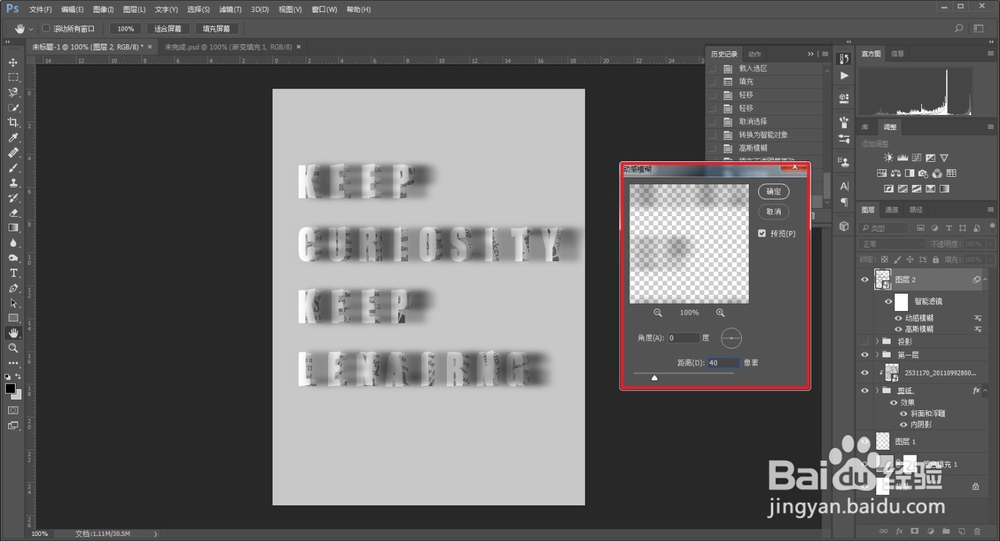Zoom out in the blur preview
Viewport: 1000px width, 541px height.
(x=658, y=313)
